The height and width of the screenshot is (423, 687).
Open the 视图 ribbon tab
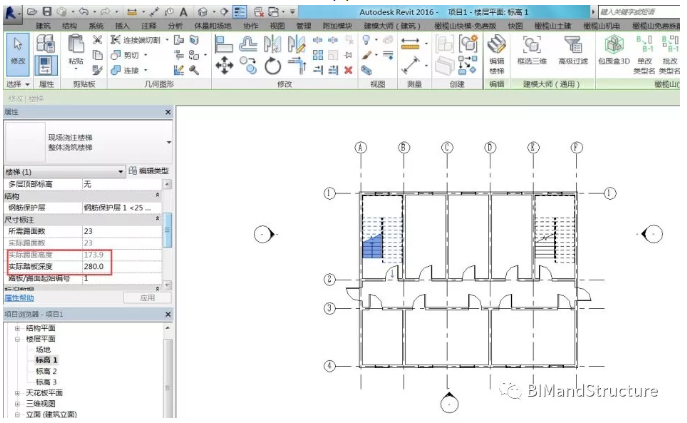277,26
